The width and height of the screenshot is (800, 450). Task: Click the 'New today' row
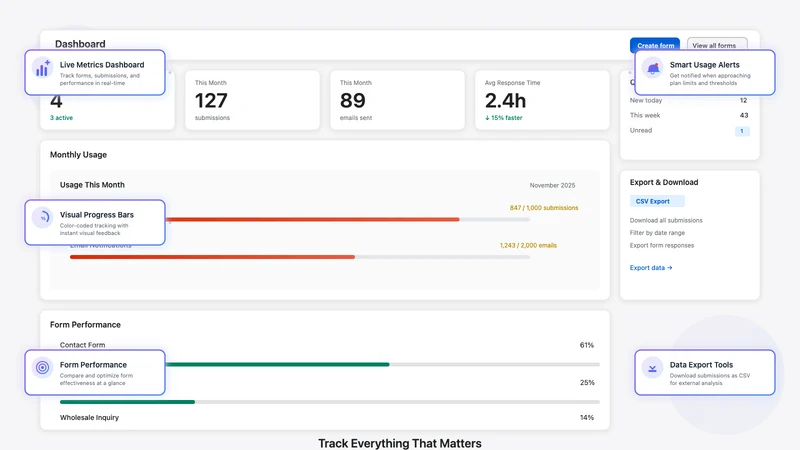pos(689,101)
